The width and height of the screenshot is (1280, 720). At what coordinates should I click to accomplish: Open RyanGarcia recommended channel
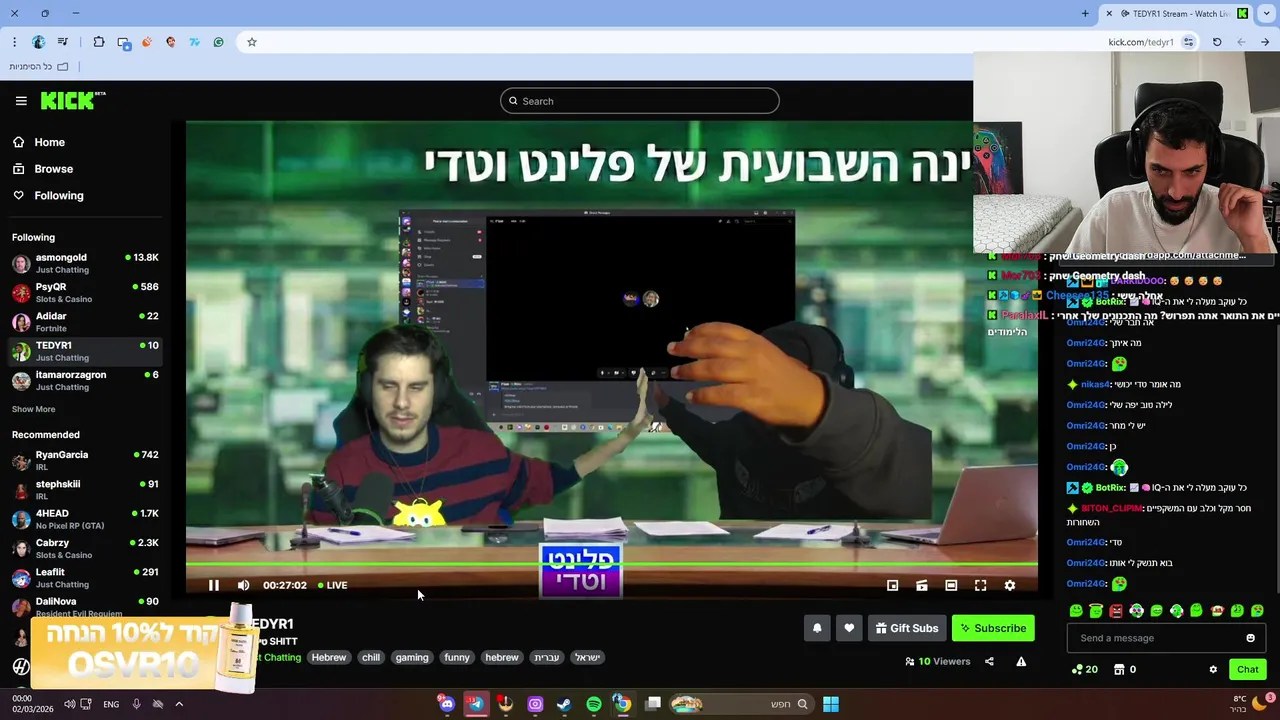tap(85, 460)
